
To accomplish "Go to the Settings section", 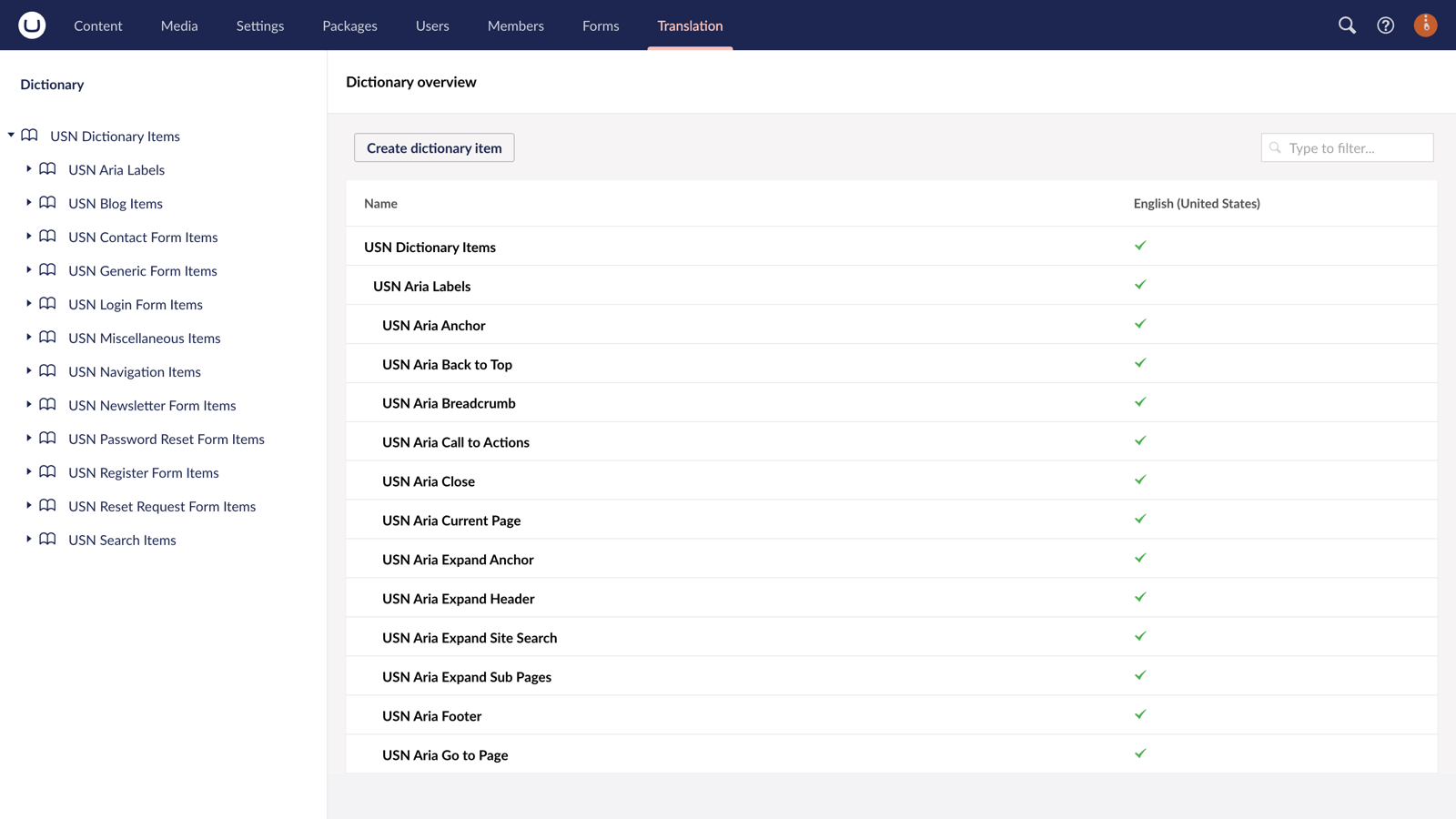I will 259,25.
